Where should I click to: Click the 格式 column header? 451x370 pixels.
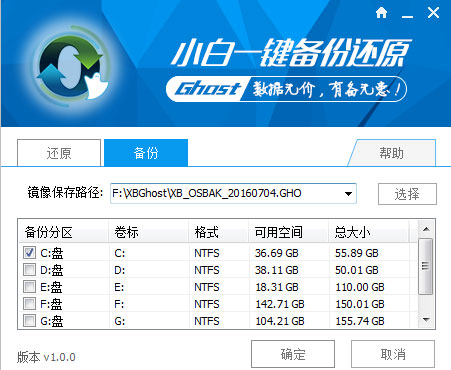coord(219,232)
